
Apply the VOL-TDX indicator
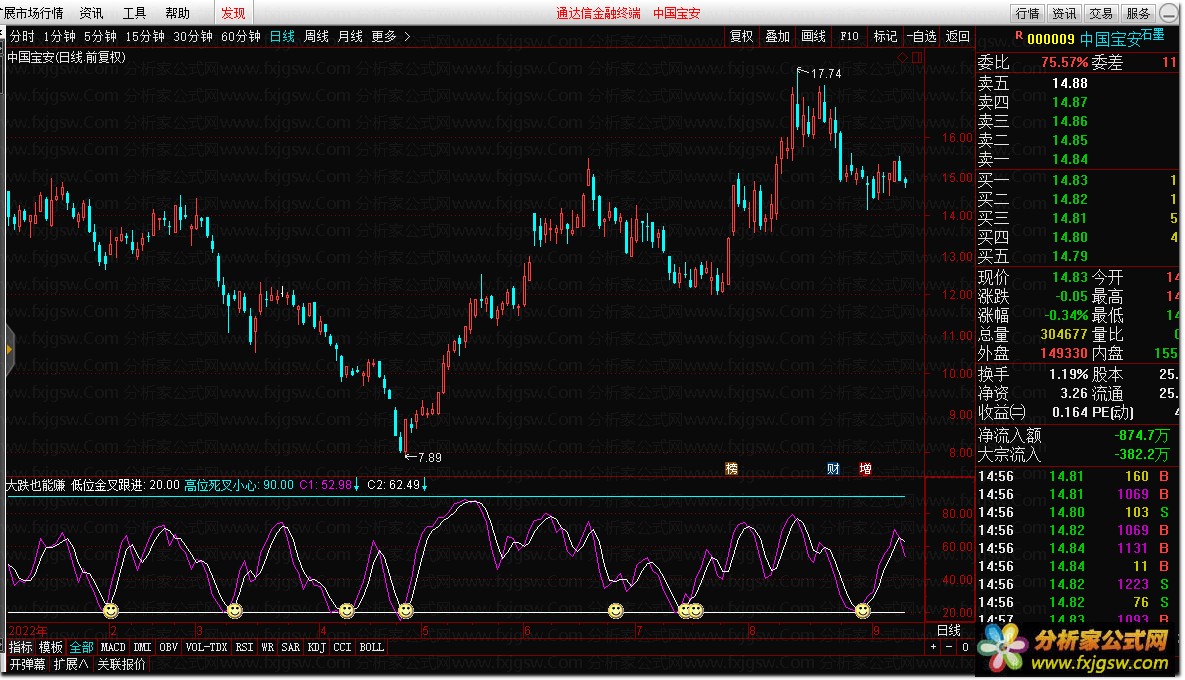pyautogui.click(x=206, y=647)
